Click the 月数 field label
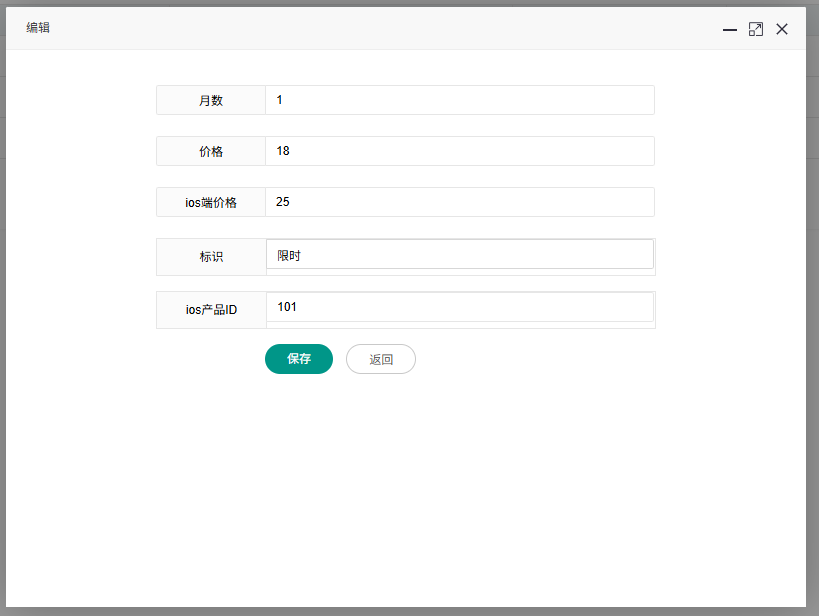Image resolution: width=819 pixels, height=616 pixels. (x=211, y=100)
